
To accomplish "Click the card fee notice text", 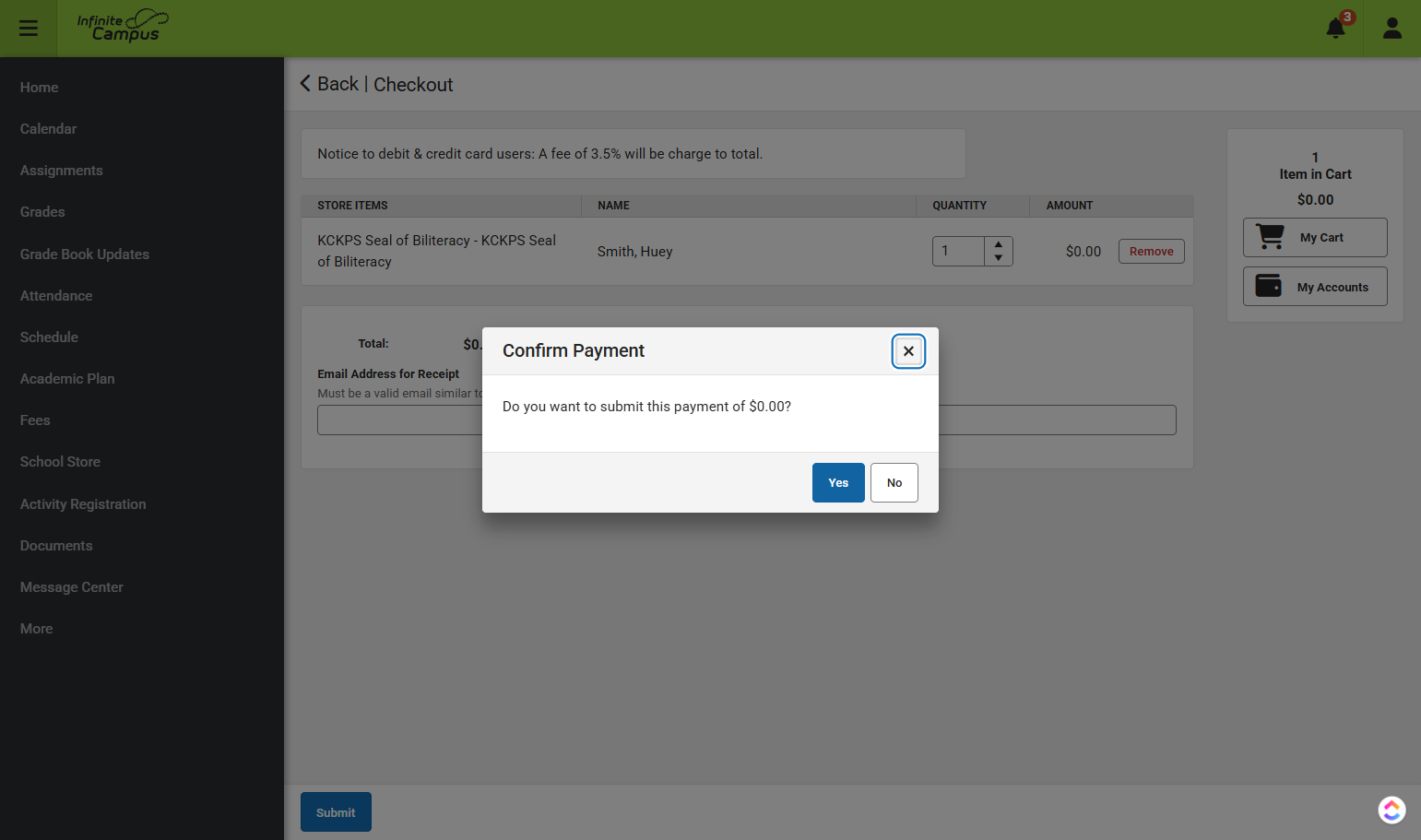I will [x=540, y=154].
